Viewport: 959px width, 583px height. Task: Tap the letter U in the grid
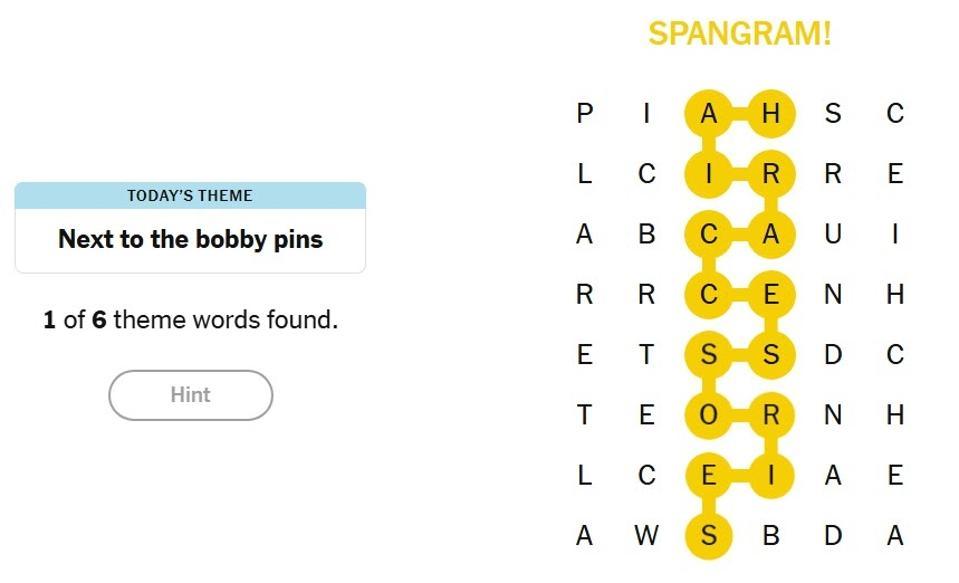pyautogui.click(x=833, y=234)
